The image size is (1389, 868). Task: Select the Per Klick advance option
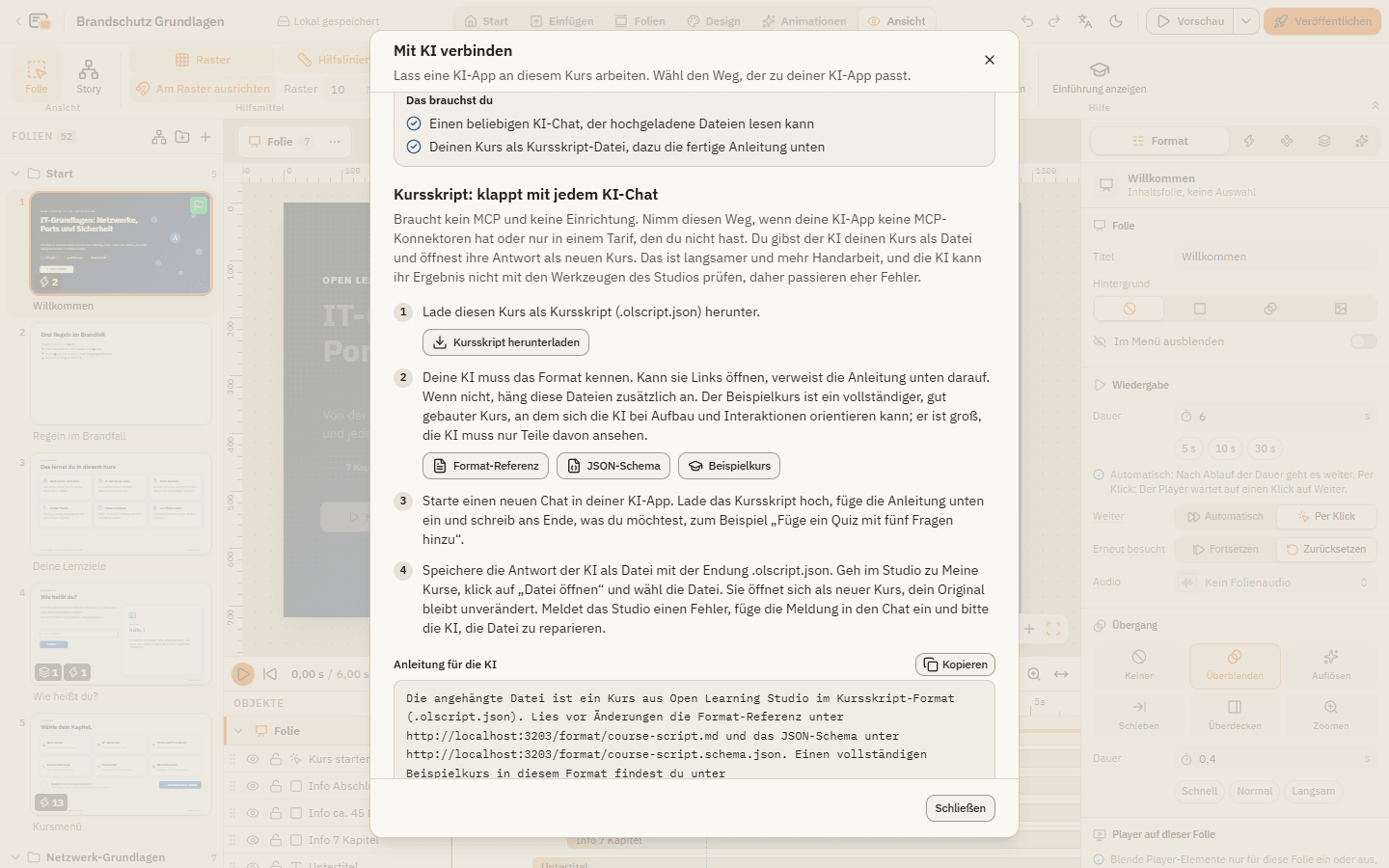pos(1326,517)
